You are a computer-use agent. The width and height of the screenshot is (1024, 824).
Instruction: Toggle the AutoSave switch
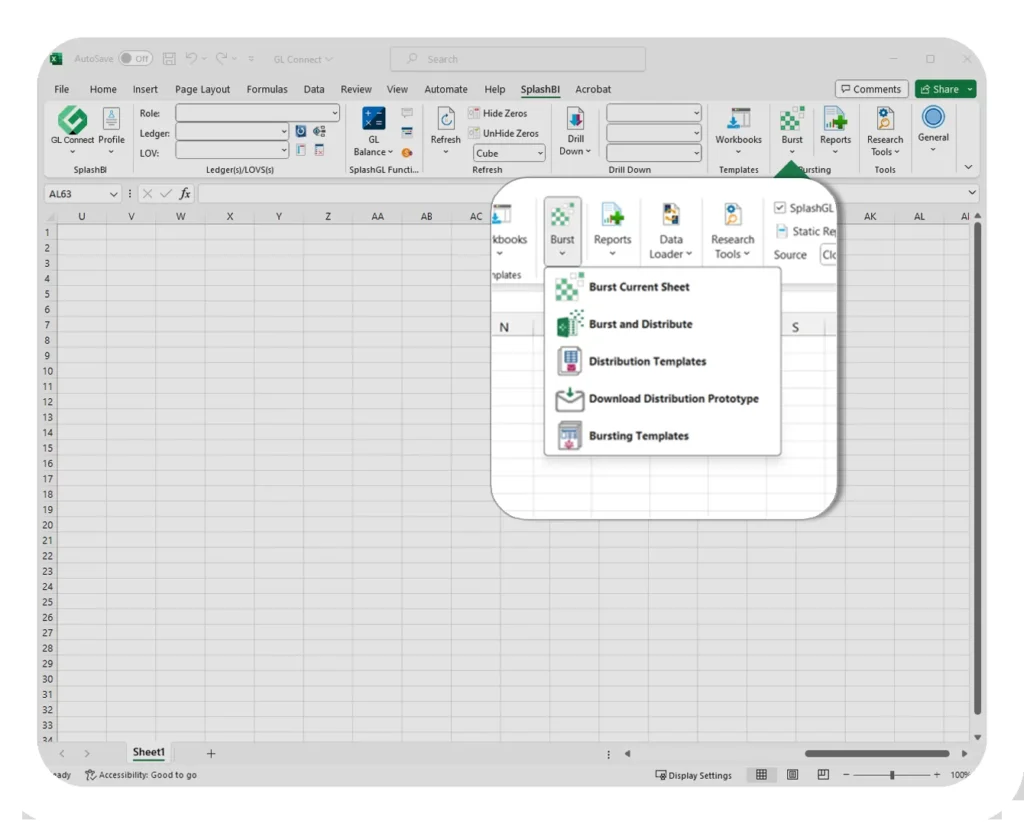coord(135,59)
